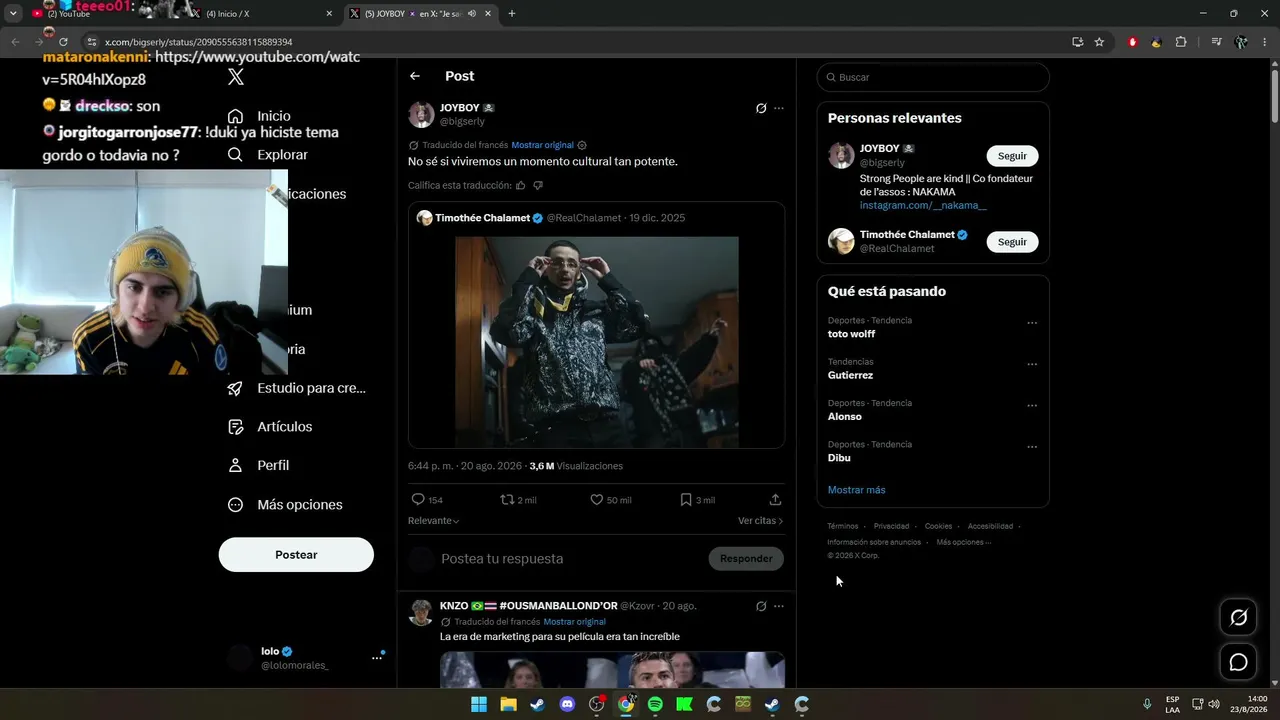The height and width of the screenshot is (720, 1280).
Task: Open Explorar in the sidebar
Action: [x=268, y=155]
